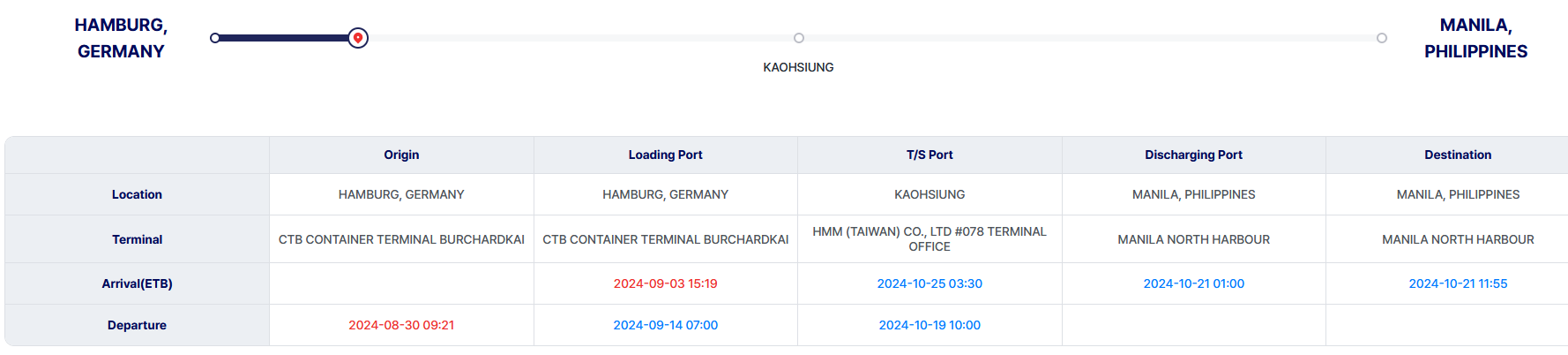Click T/S port arrival 2024-10-25 03:30
Viewport: 1568px width, 355px height.
(x=930, y=283)
